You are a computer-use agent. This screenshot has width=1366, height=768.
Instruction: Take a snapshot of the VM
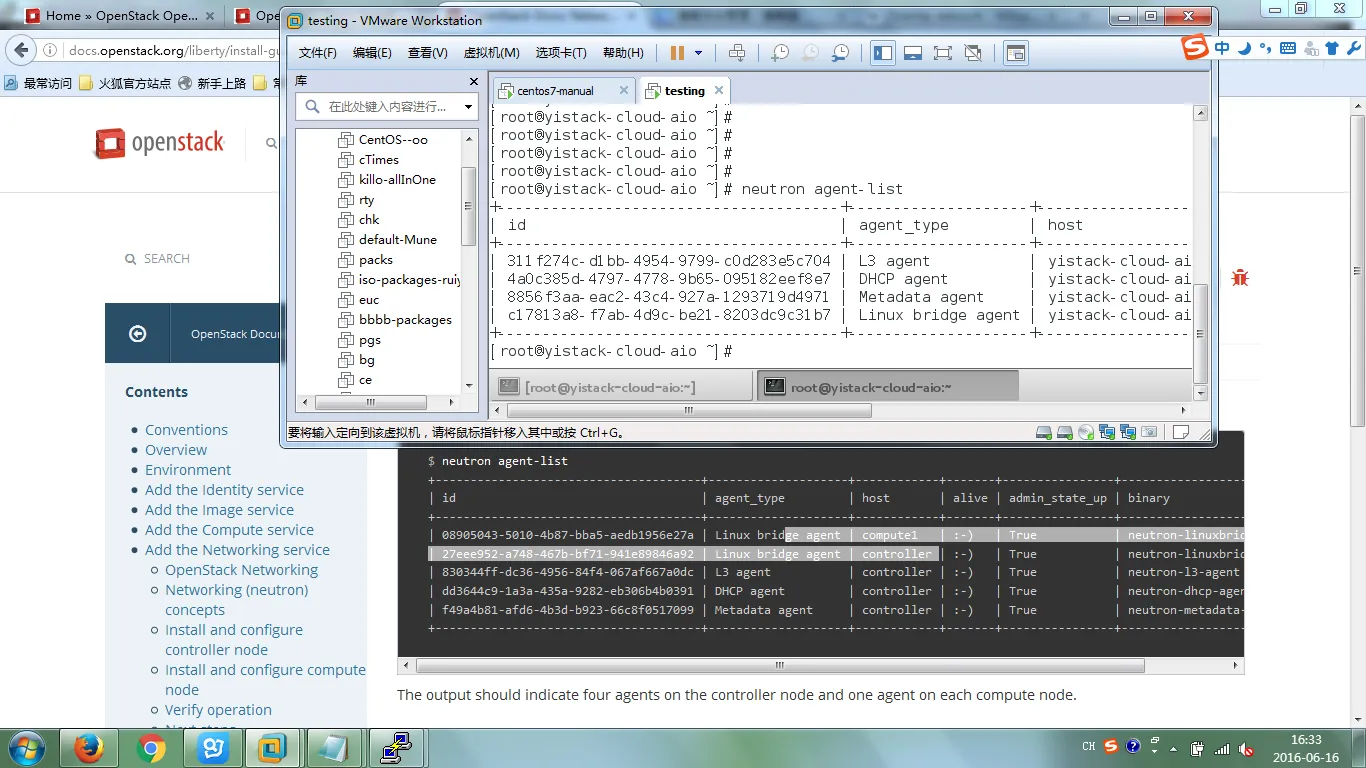[x=780, y=53]
